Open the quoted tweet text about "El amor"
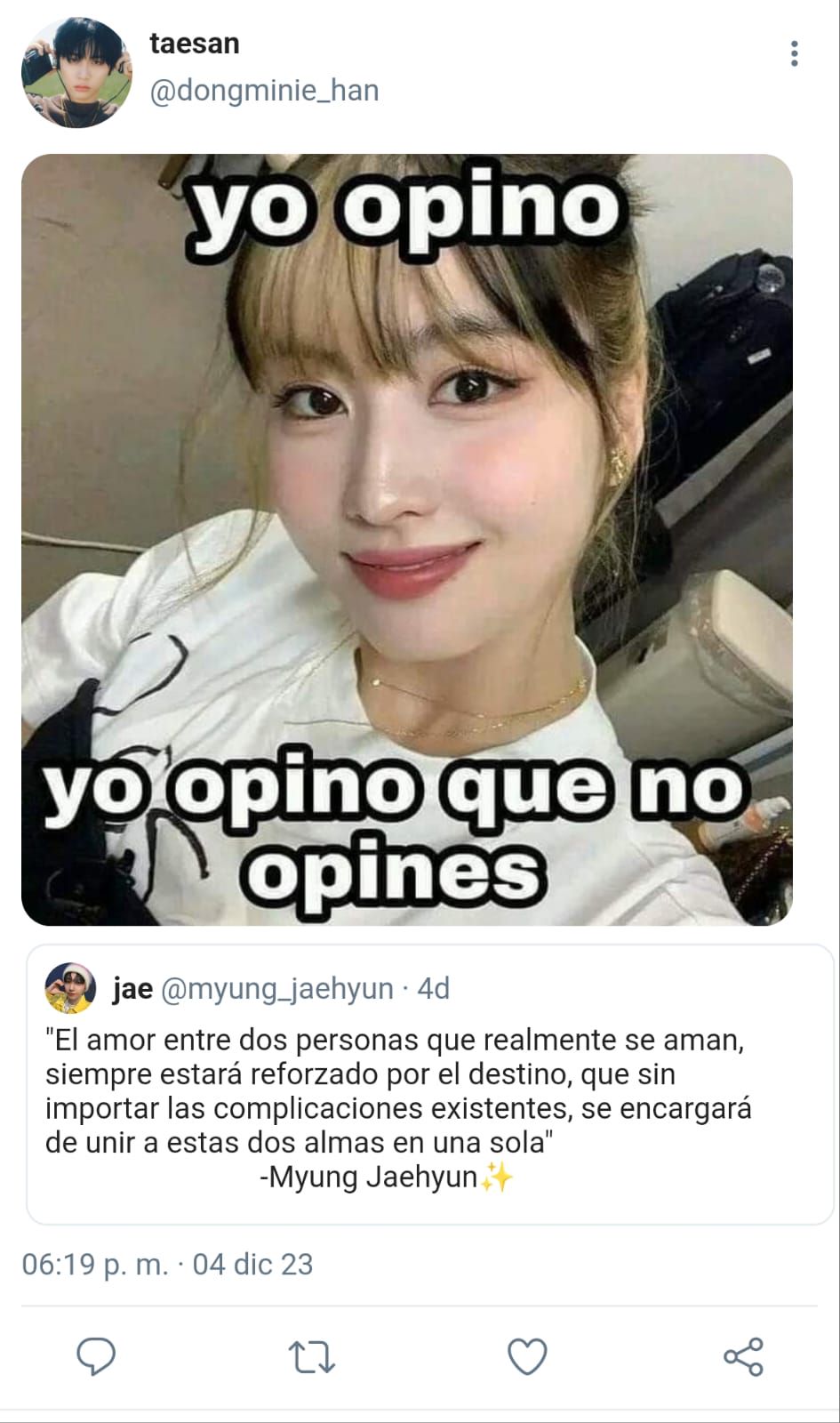Viewport: 840px width, 1423px height. click(x=399, y=1091)
